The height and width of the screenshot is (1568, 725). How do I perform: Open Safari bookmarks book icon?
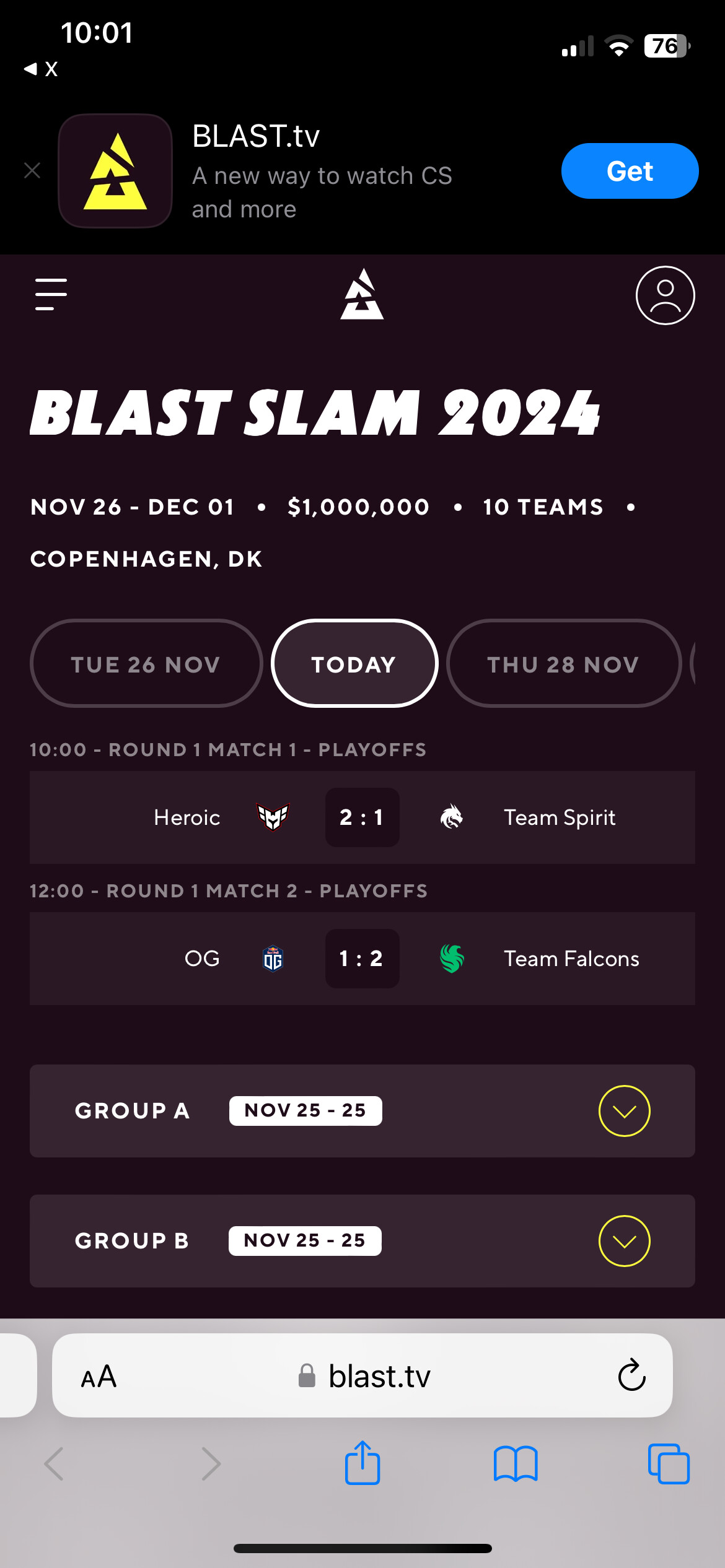pos(516,1464)
